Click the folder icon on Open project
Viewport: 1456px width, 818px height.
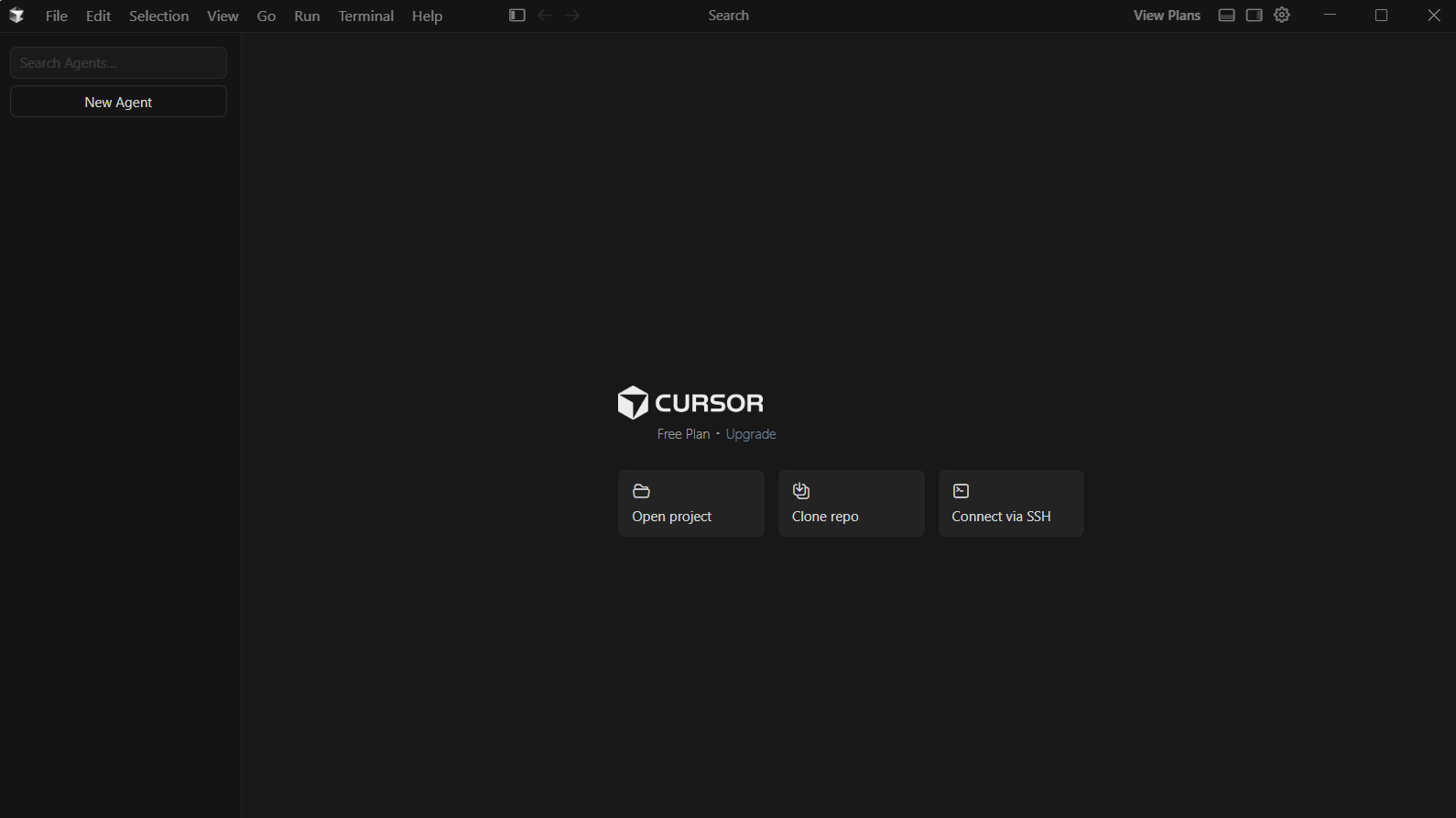click(641, 491)
